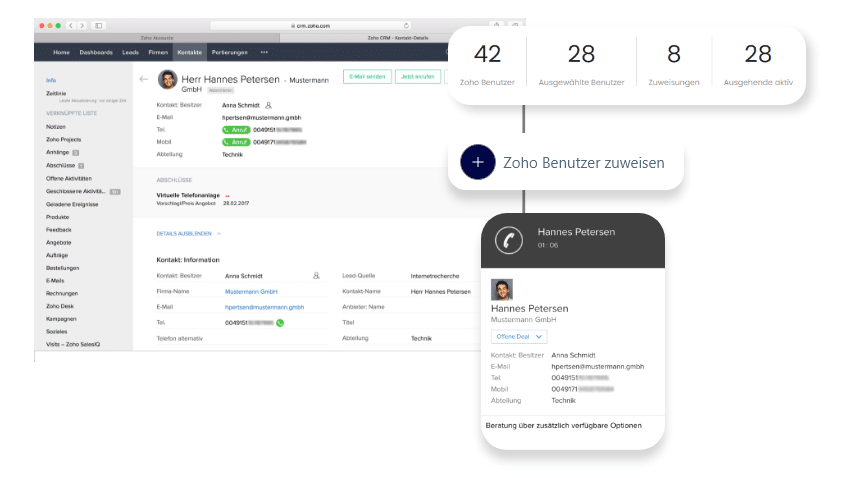Open Anhänge in the related list
This screenshot has width=852, height=478.
58,153
